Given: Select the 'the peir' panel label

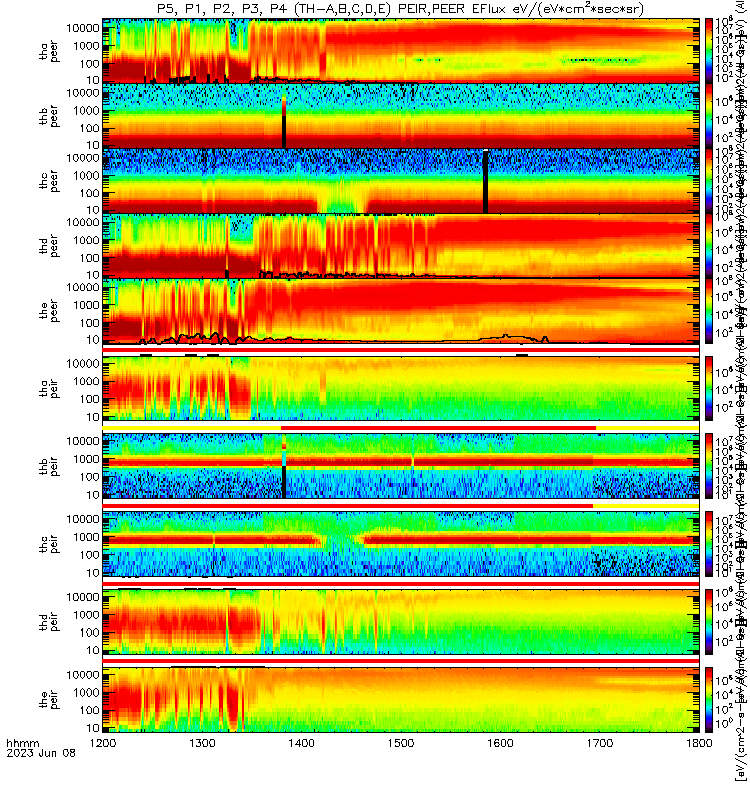Looking at the screenshot, I should (49, 699).
